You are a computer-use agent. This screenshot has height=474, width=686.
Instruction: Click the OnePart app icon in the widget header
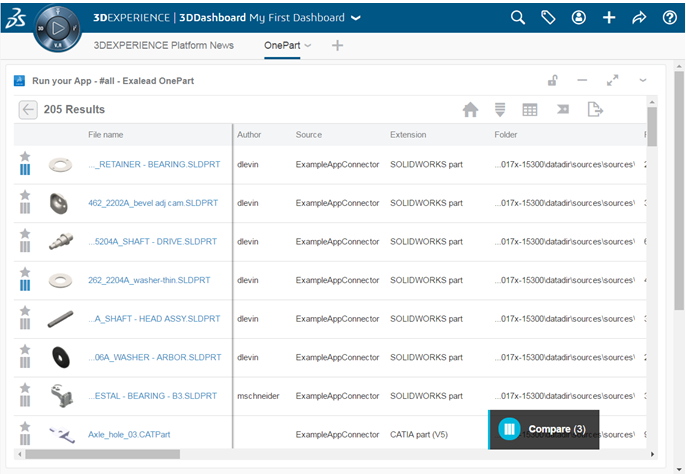point(19,81)
